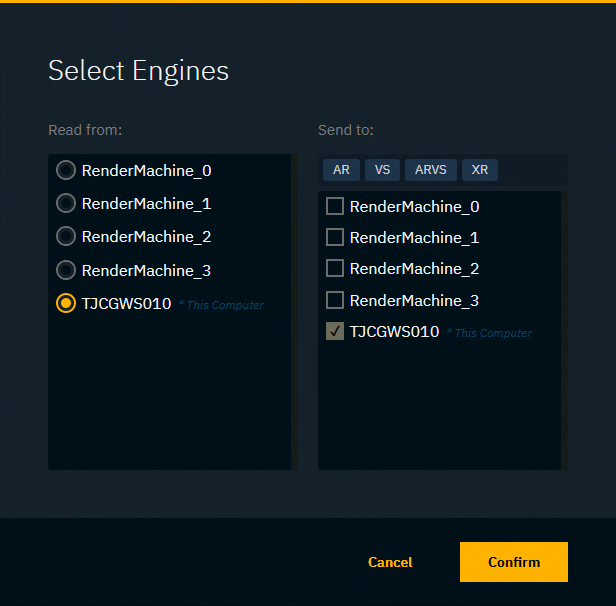Check RenderMachine_3 in Send to list
Viewport: 616px width, 606px height.
click(335, 300)
